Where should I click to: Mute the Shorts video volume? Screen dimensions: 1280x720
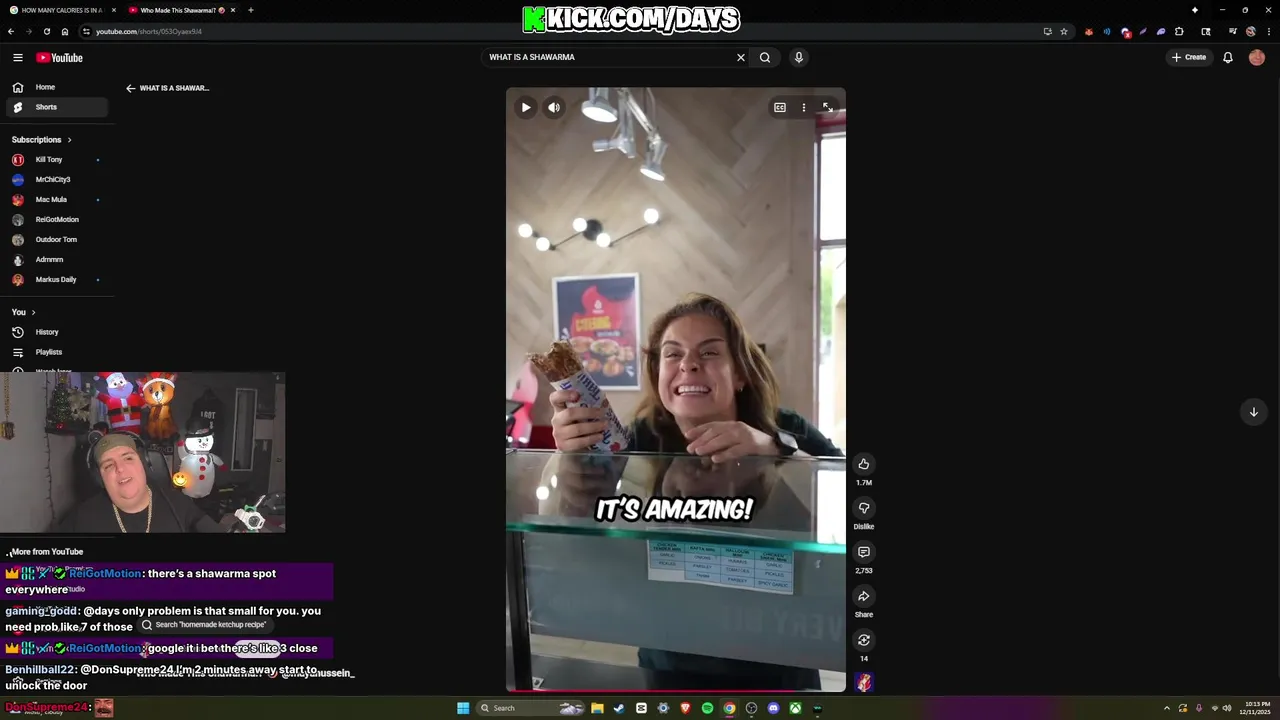click(x=554, y=107)
